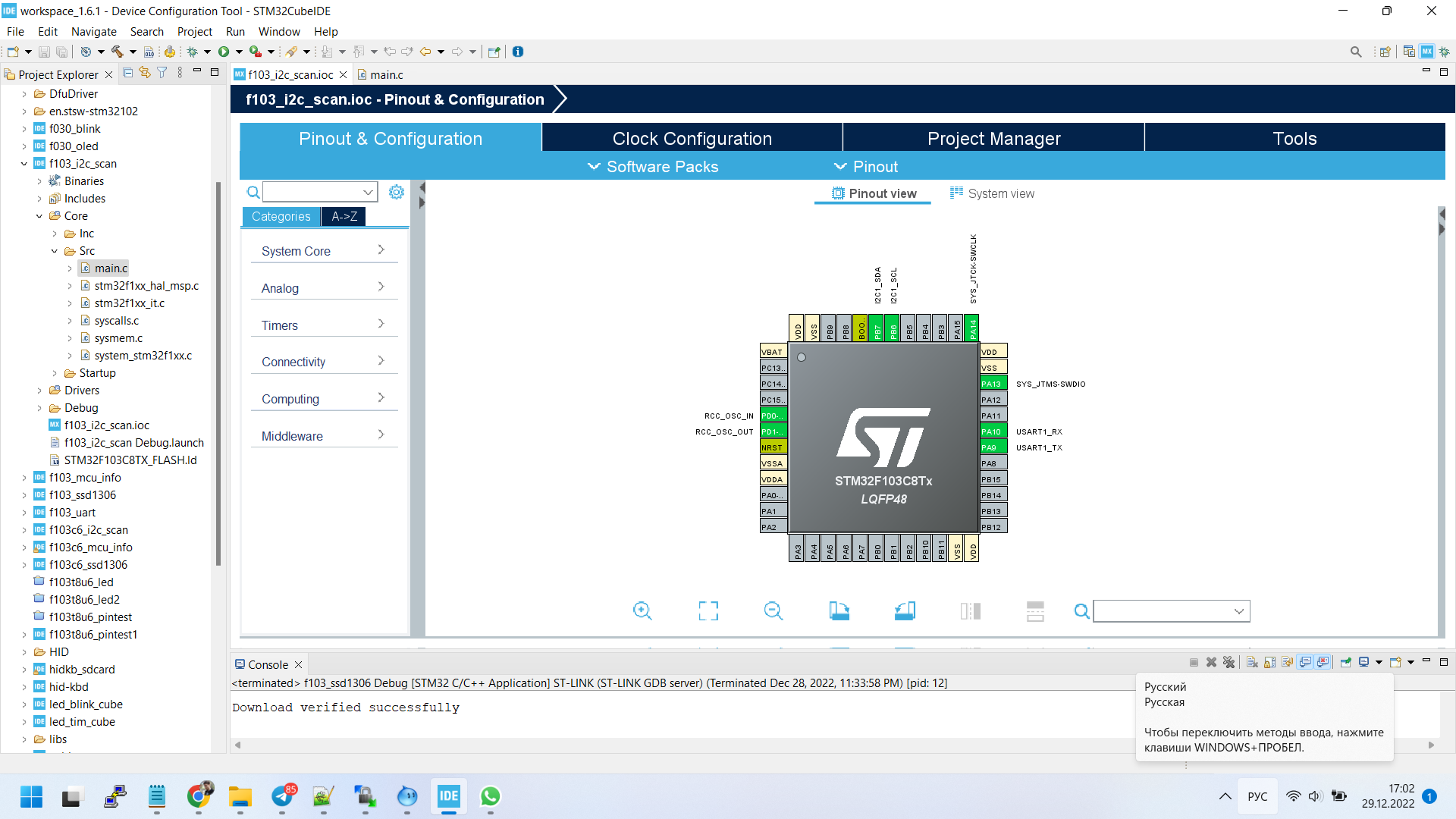Zoom in on the chip pinout
Viewport: 1456px width, 819px height.
coord(642,610)
